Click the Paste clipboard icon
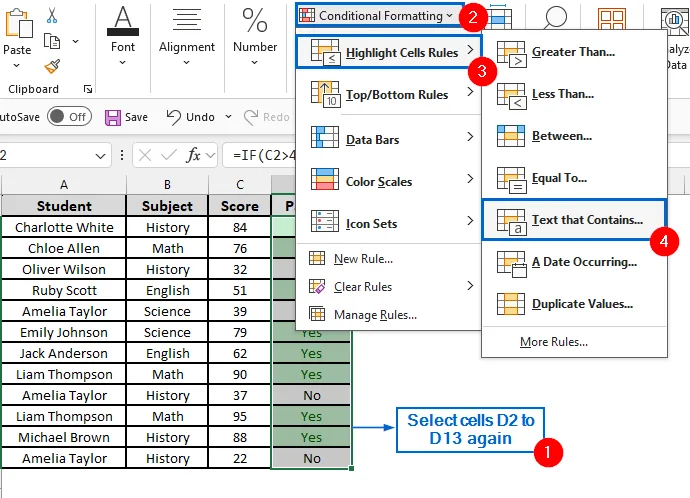Image resolution: width=690 pixels, height=498 pixels. tap(18, 24)
